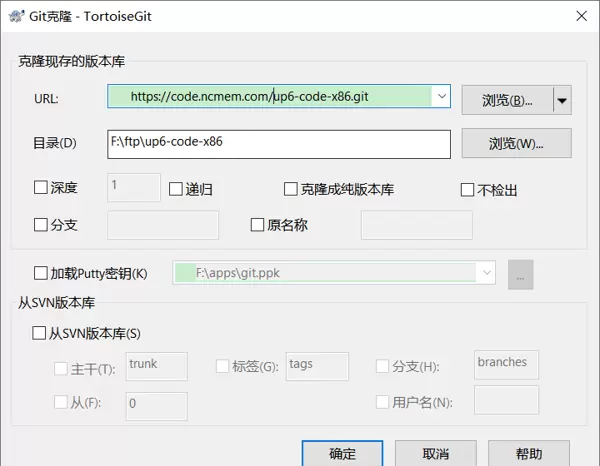
Task: Expand the Putty key file dropdown
Action: (486, 273)
